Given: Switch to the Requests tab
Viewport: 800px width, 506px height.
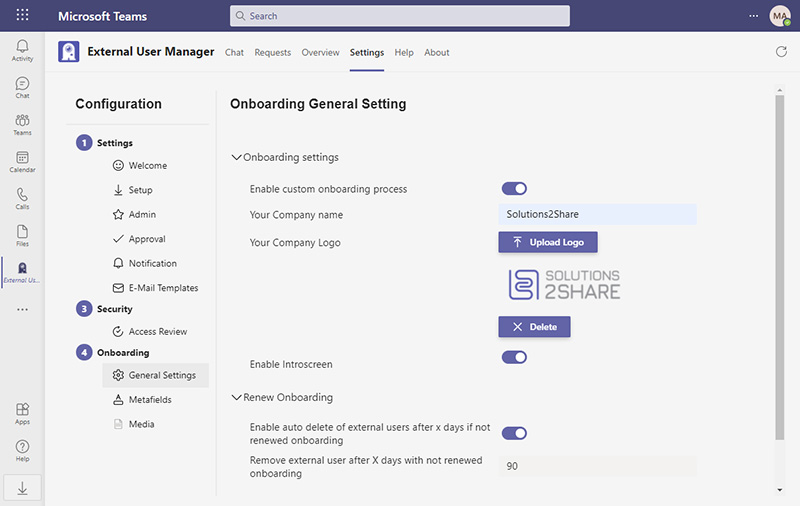Looking at the screenshot, I should (x=272, y=53).
